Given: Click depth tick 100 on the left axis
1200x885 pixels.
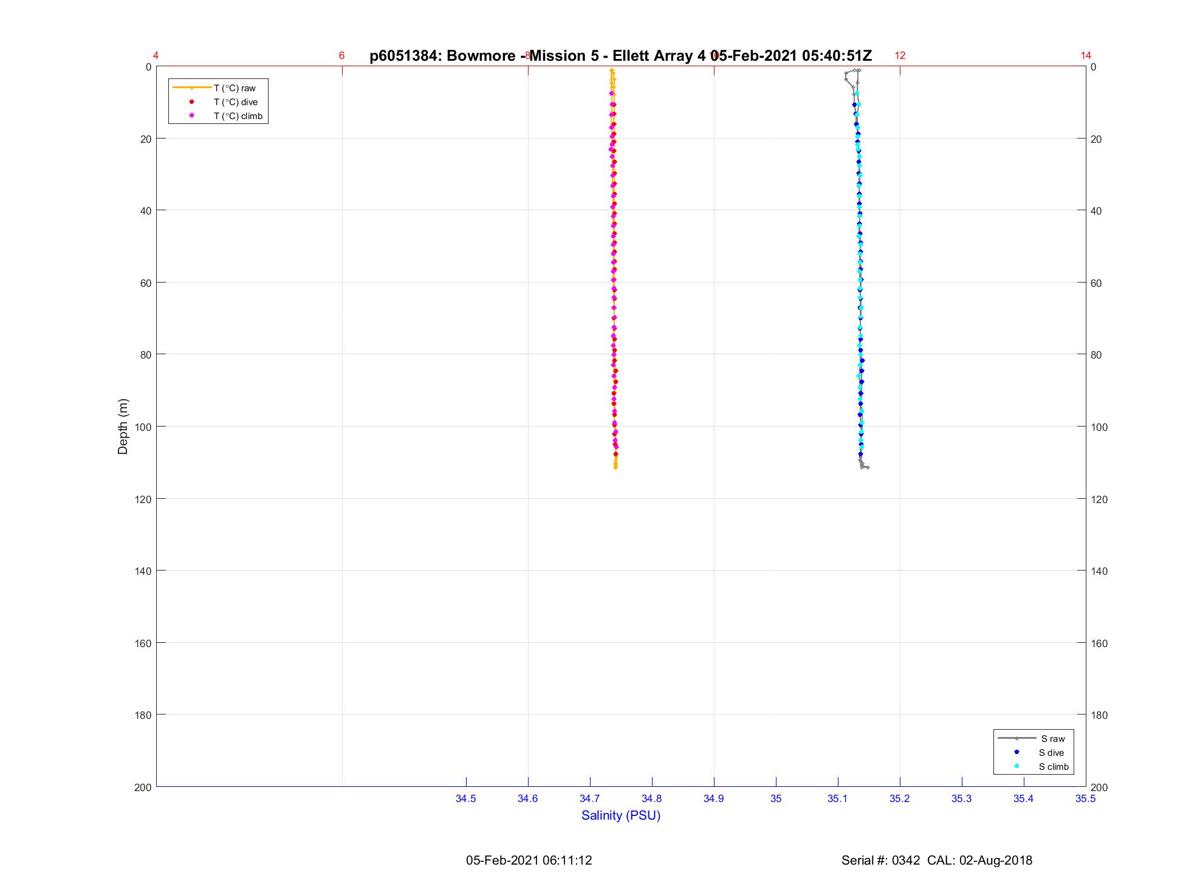Looking at the screenshot, I should click(142, 427).
